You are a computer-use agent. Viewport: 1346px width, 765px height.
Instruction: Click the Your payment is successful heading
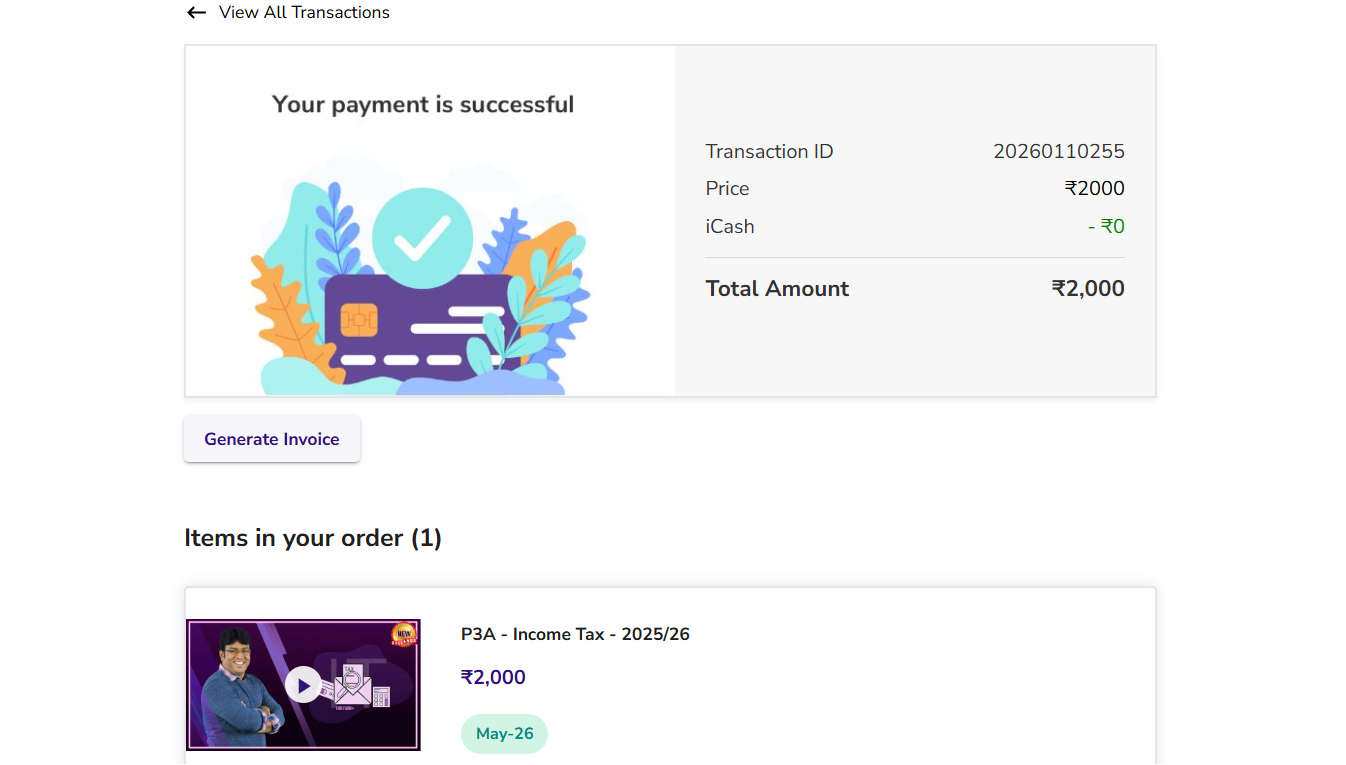pos(423,105)
